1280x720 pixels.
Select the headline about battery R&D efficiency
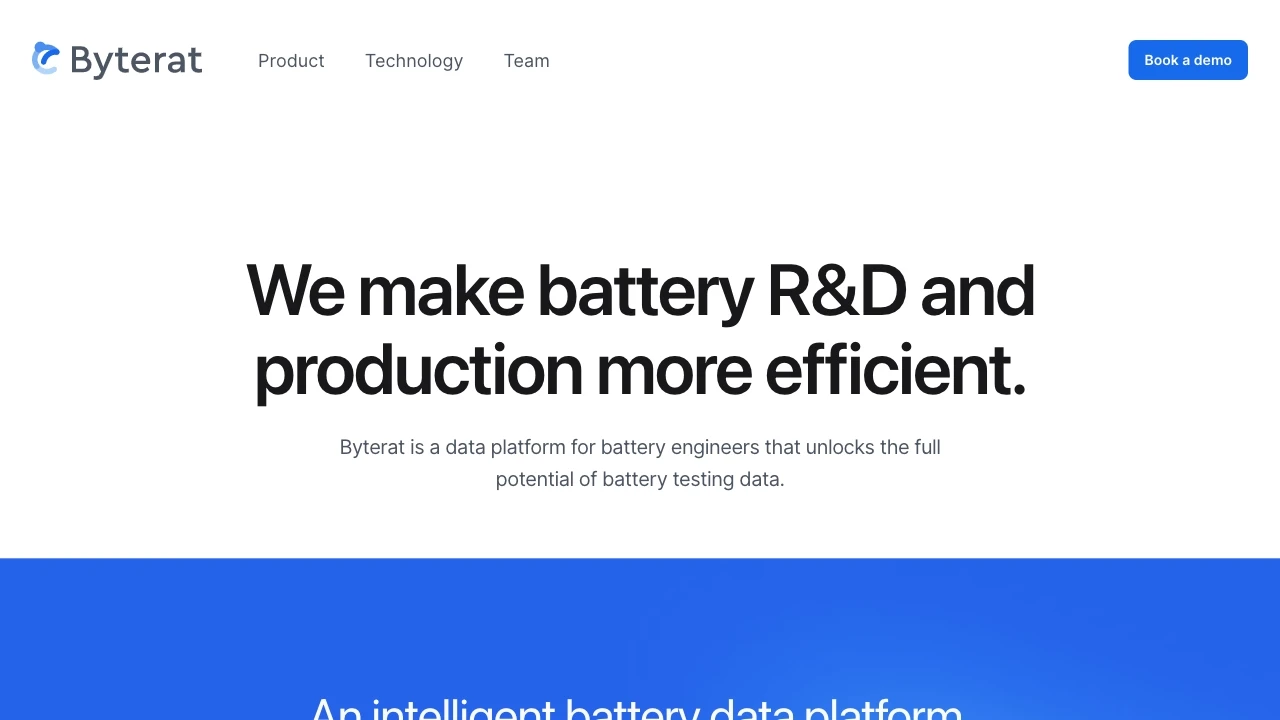[640, 330]
